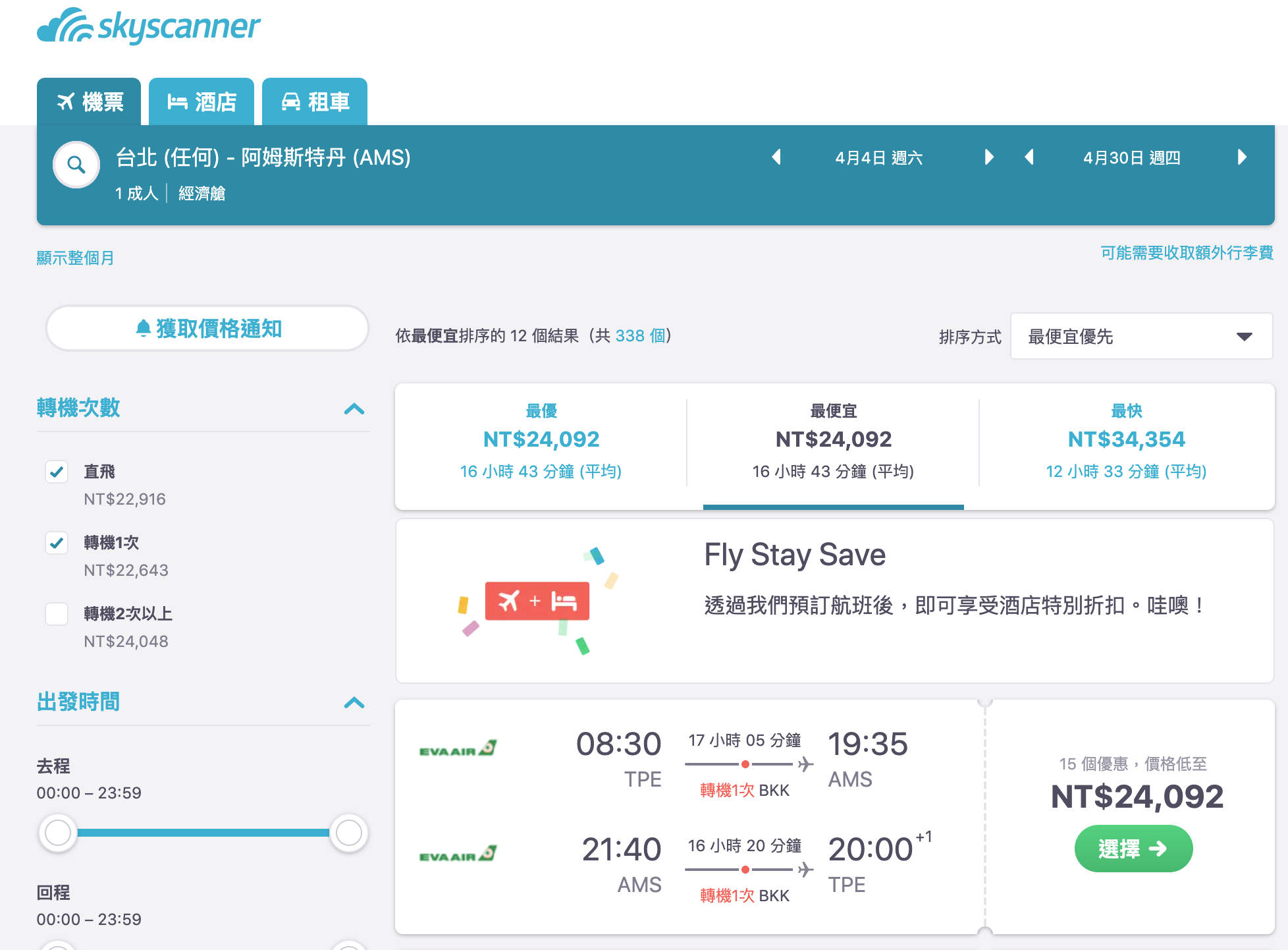Click 1 成人 passenger text

[x=137, y=194]
